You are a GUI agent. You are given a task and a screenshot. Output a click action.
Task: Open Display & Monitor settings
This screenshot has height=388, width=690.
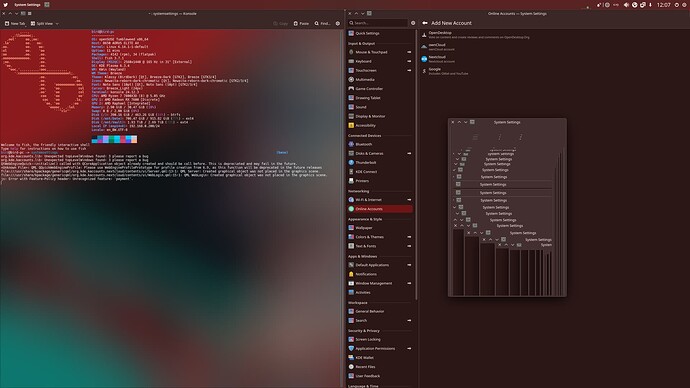coord(380,116)
